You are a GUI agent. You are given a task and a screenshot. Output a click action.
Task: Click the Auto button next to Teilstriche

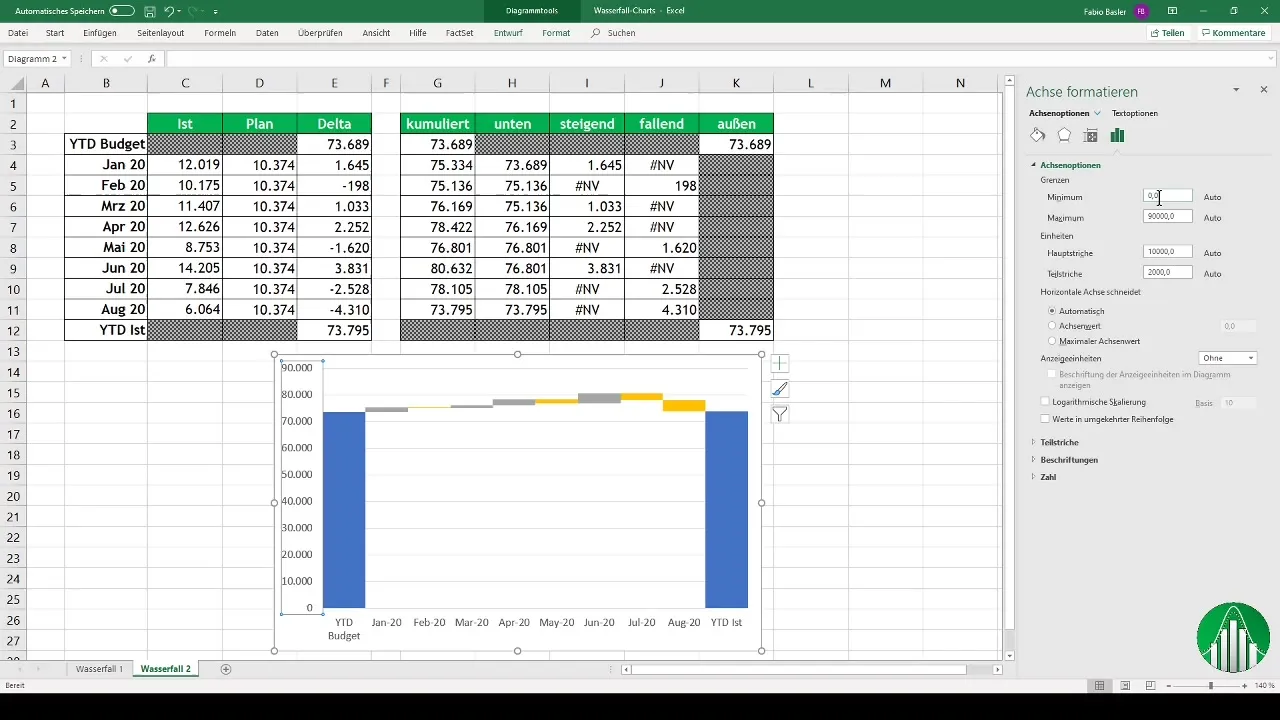pos(1212,273)
